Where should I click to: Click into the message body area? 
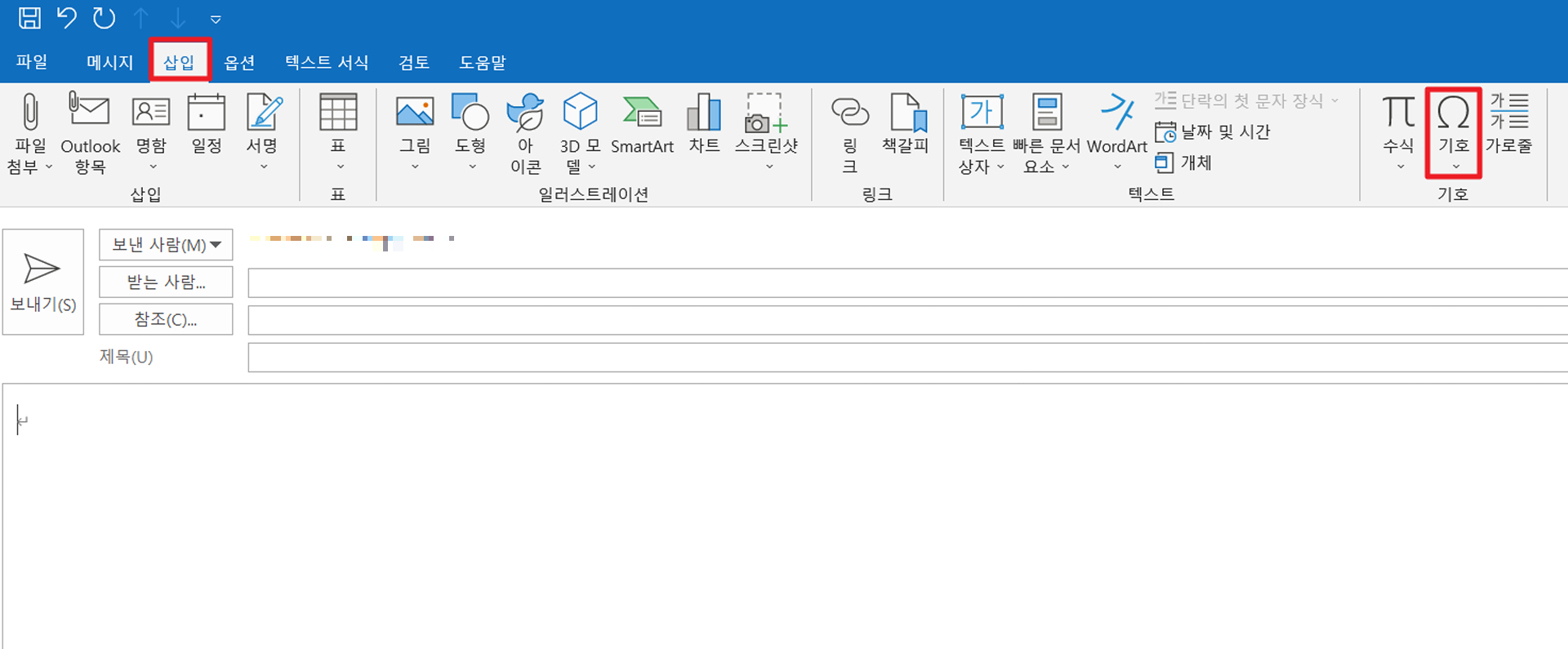784,516
